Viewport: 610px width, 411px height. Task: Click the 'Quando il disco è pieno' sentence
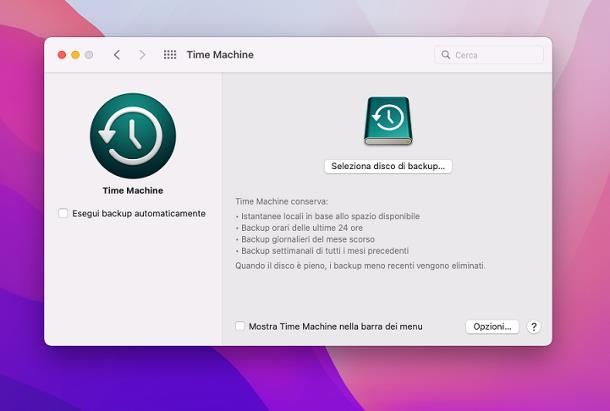point(360,266)
